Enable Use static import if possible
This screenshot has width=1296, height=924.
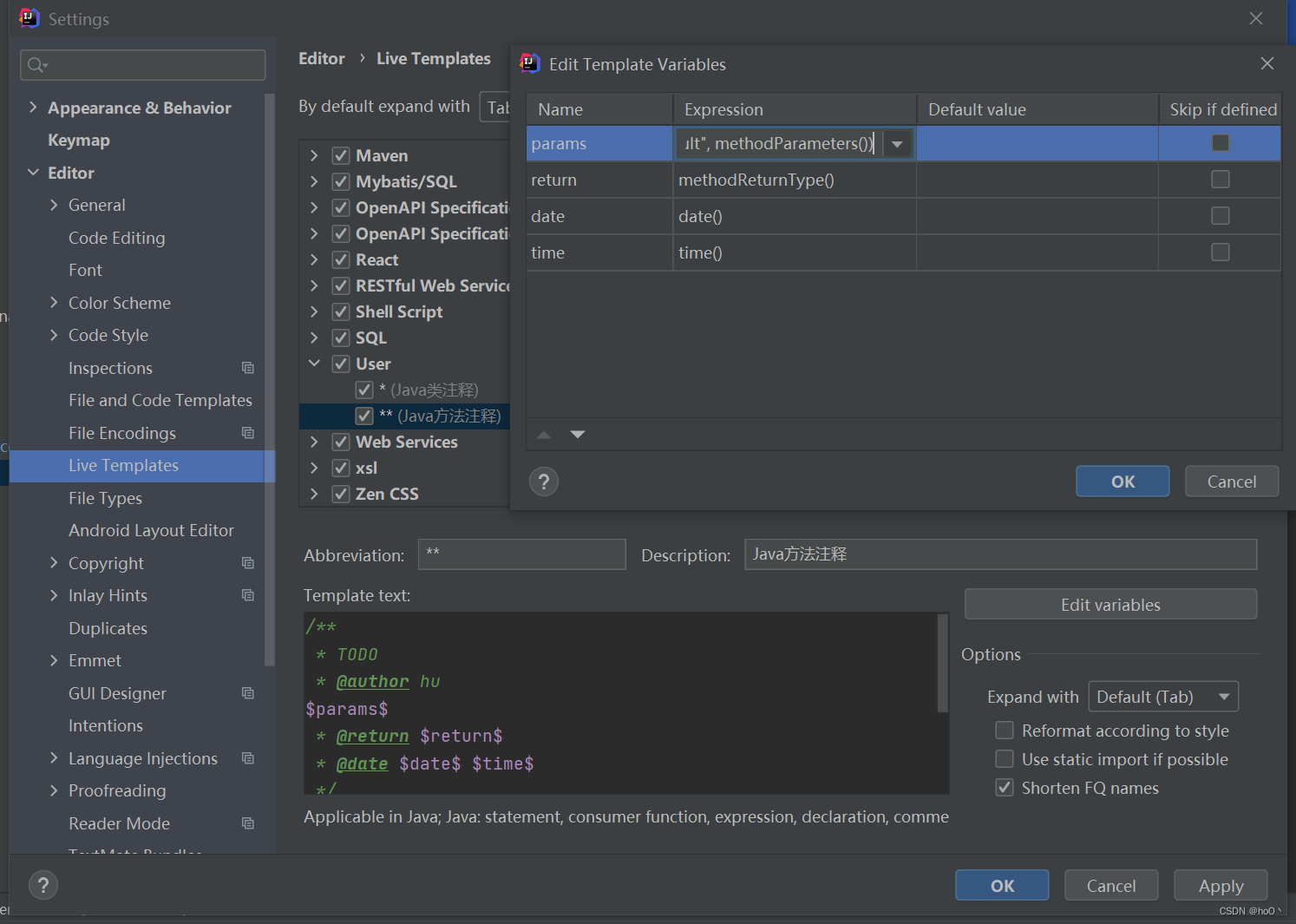coord(1005,759)
